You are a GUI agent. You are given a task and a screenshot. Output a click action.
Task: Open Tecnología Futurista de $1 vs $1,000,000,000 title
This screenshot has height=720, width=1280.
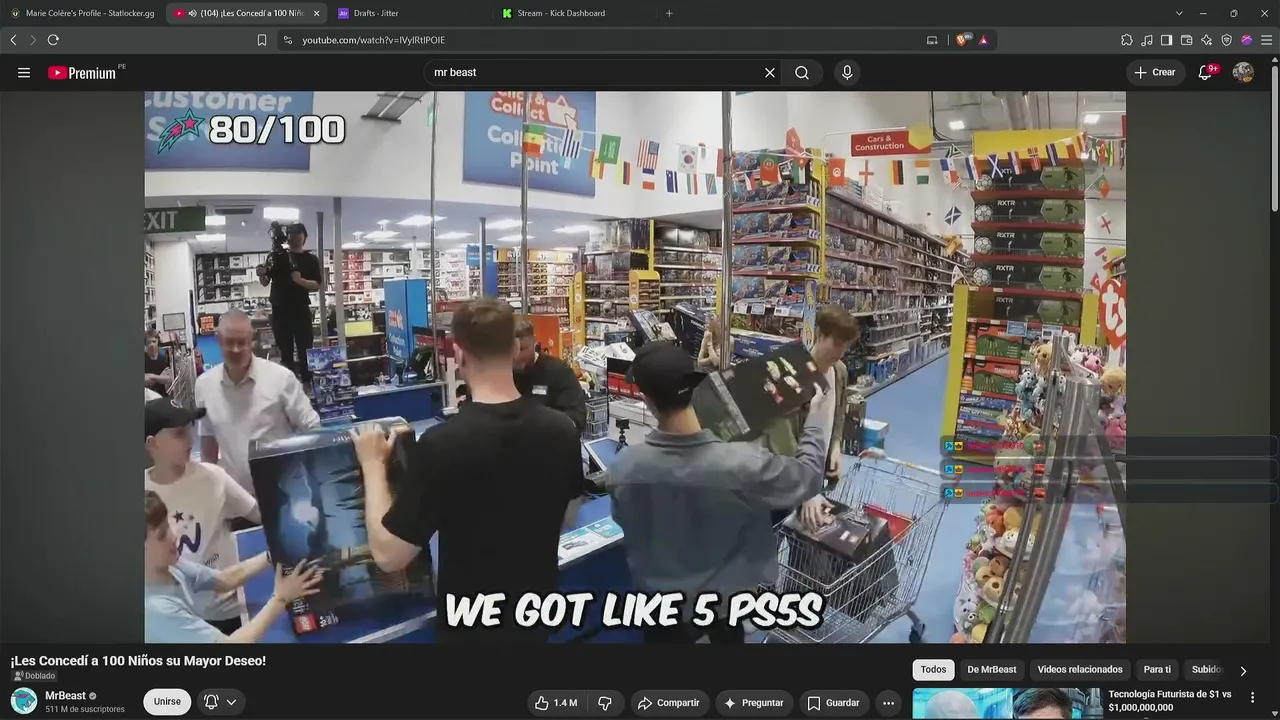pyautogui.click(x=1170, y=700)
